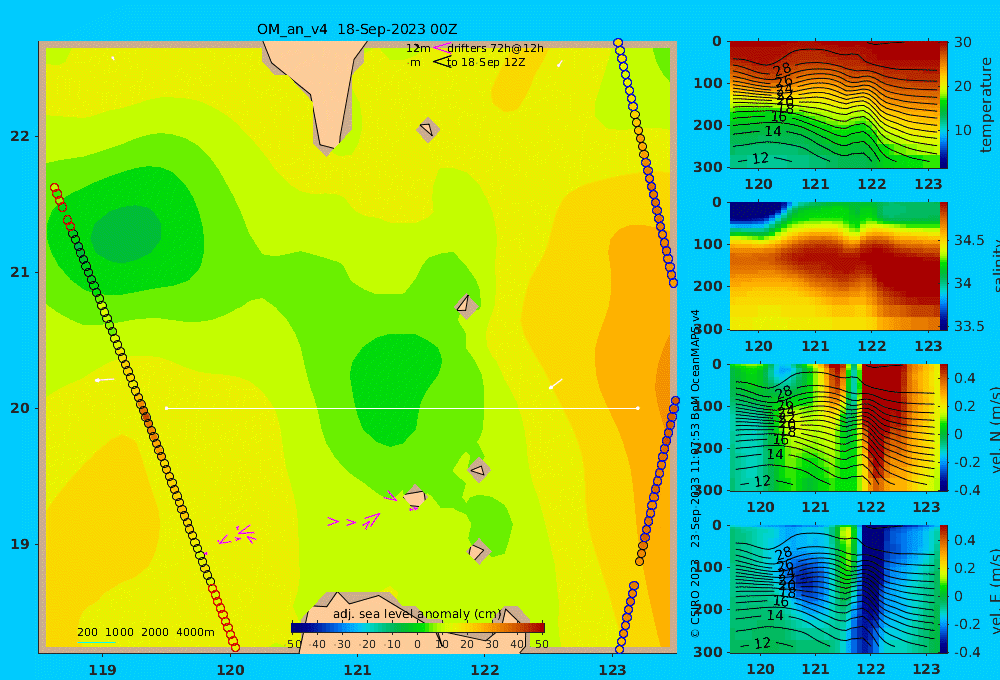Click the white transect line along 20°N
This screenshot has width=1000, height=680.
pos(402,408)
